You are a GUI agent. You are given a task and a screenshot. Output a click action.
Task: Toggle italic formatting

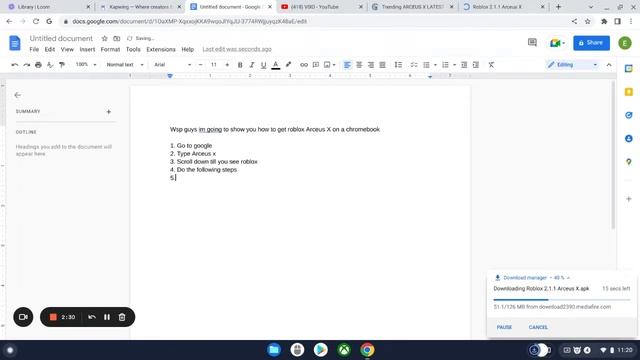tap(252, 65)
